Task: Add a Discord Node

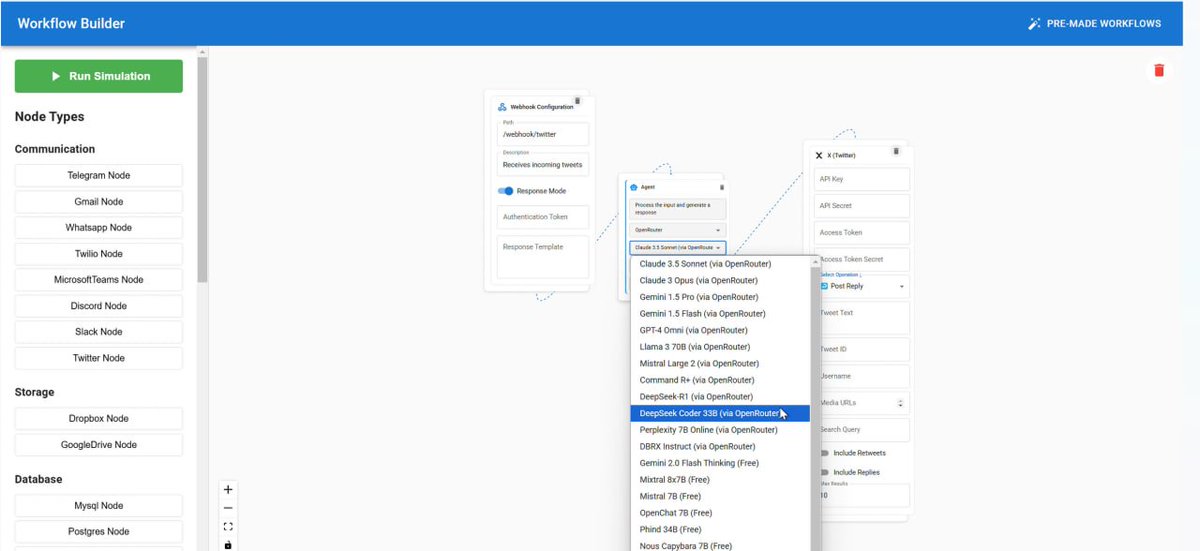Action: point(99,306)
